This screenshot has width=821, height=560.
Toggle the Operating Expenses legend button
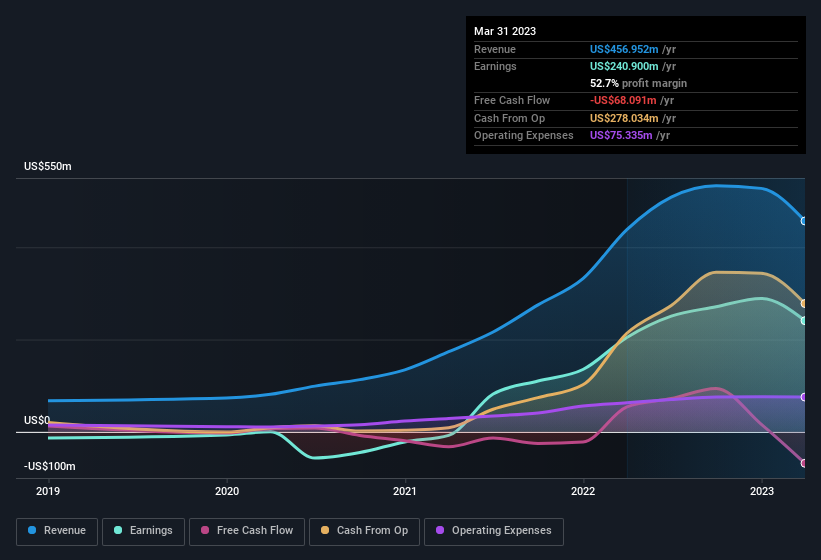494,531
